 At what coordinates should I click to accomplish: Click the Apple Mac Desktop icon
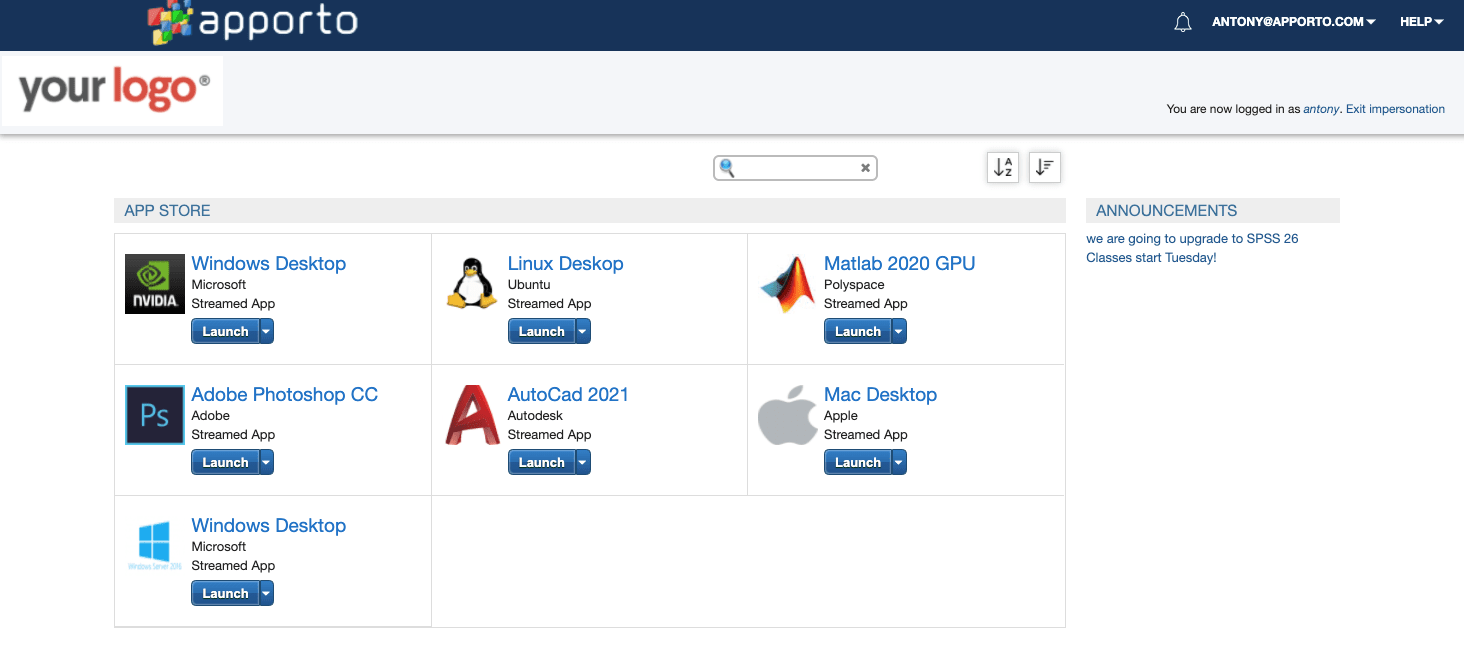[787, 415]
